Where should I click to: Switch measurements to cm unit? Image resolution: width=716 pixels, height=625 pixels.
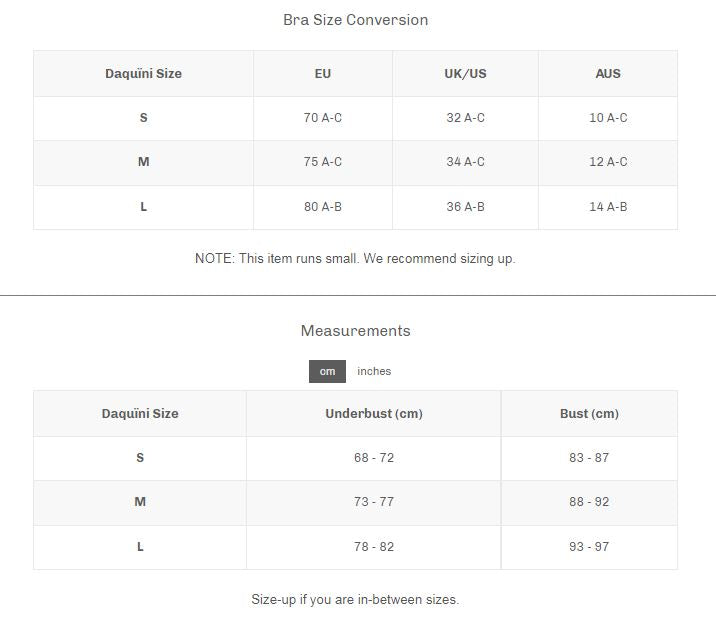point(327,371)
